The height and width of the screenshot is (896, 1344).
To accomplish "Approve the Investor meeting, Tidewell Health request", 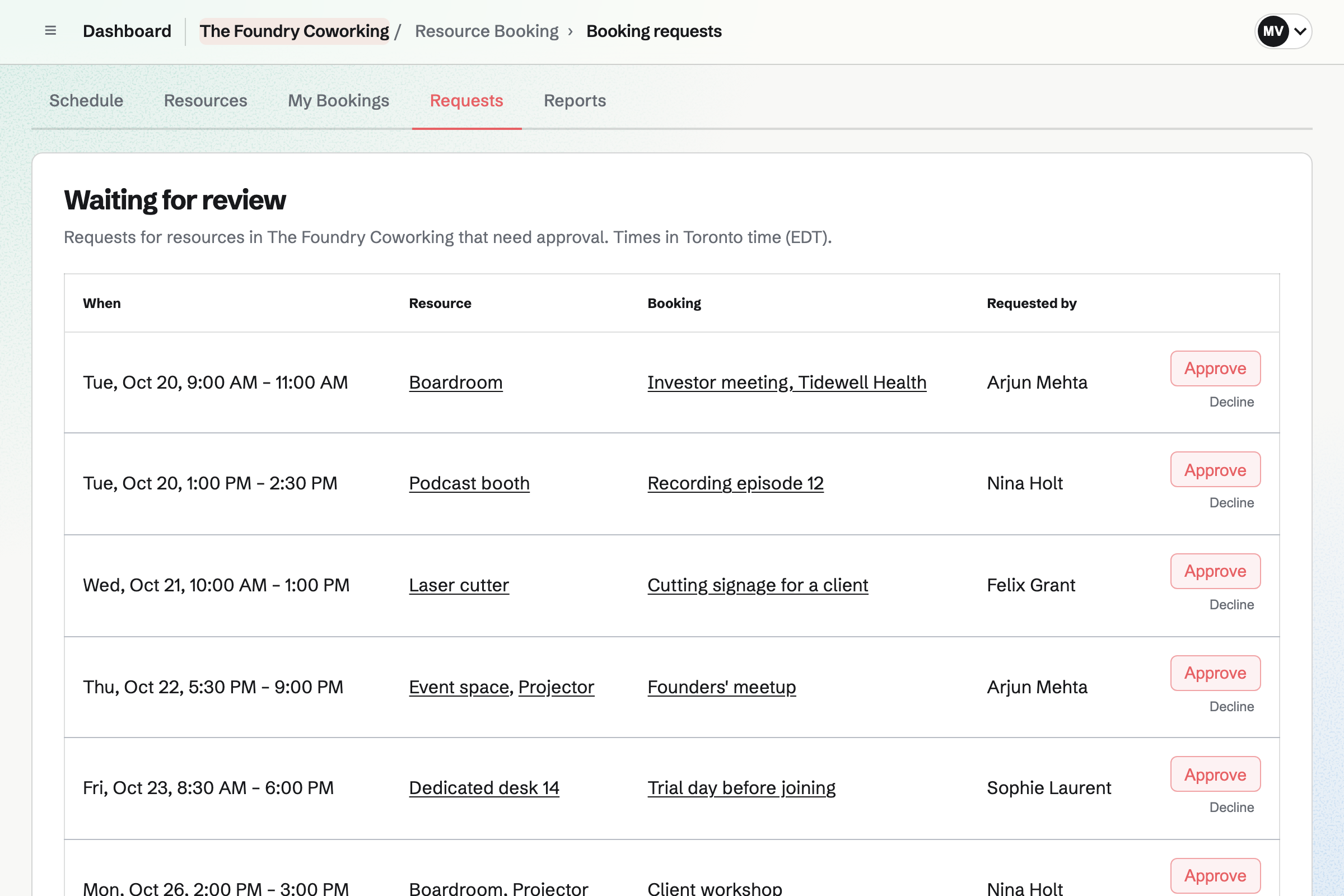I will (1215, 368).
